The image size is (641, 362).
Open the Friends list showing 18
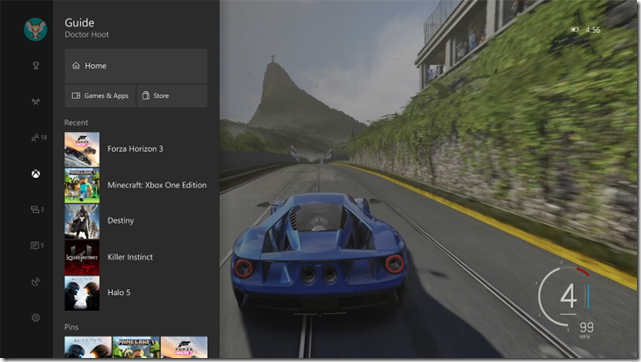(39, 138)
